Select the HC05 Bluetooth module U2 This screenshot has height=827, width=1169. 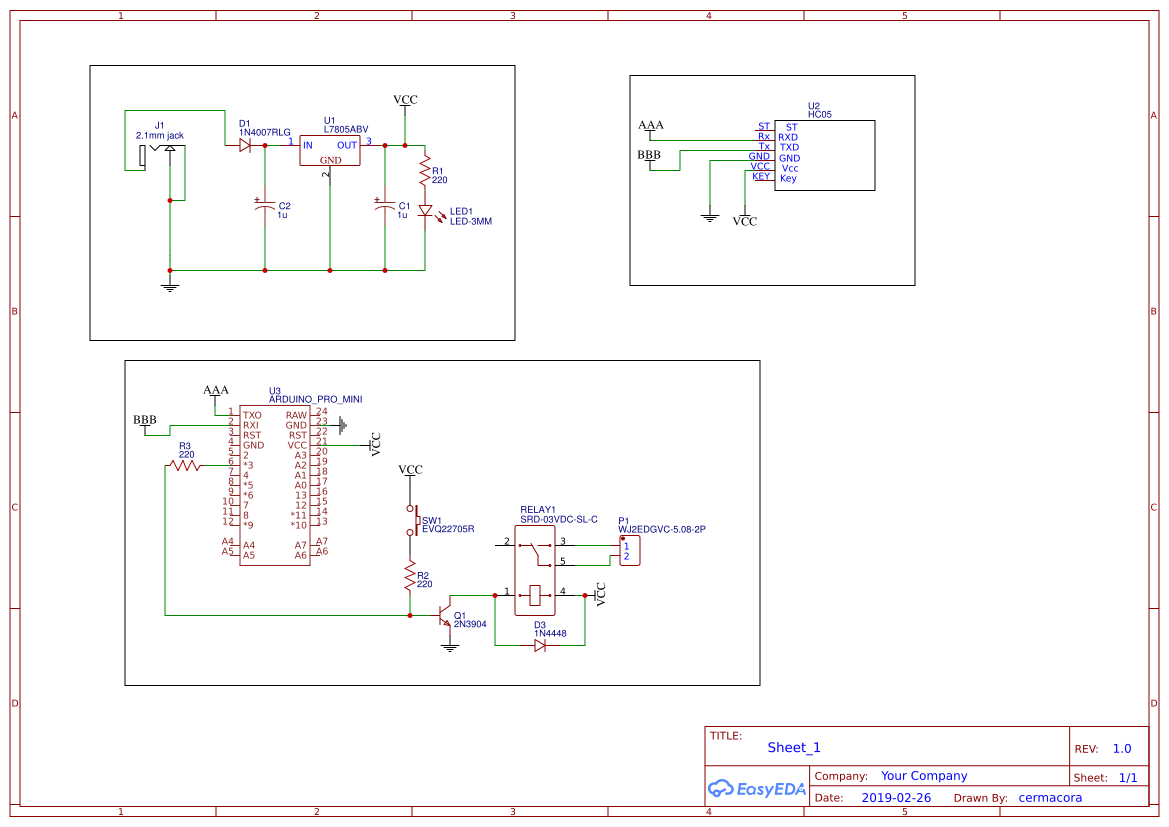coord(825,153)
